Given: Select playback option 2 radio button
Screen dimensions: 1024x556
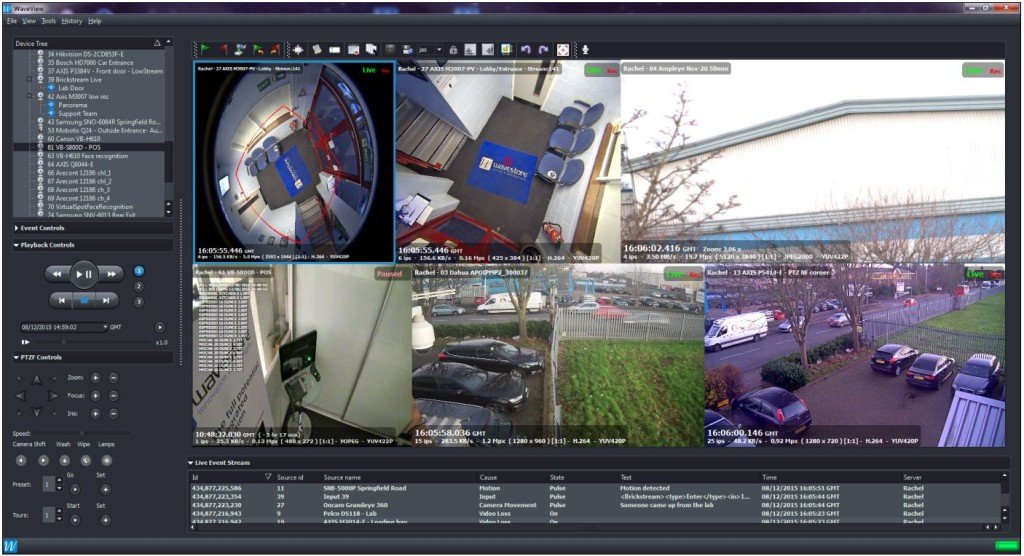Looking at the screenshot, I should pyautogui.click(x=139, y=286).
